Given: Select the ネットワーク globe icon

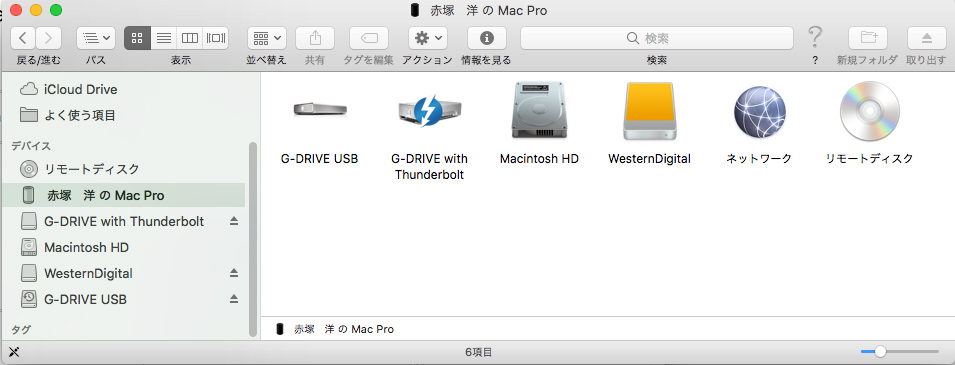Looking at the screenshot, I should click(x=759, y=112).
